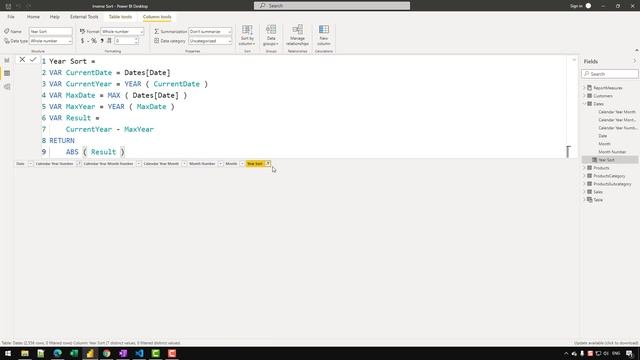Switch to the Home tab

[33, 17]
